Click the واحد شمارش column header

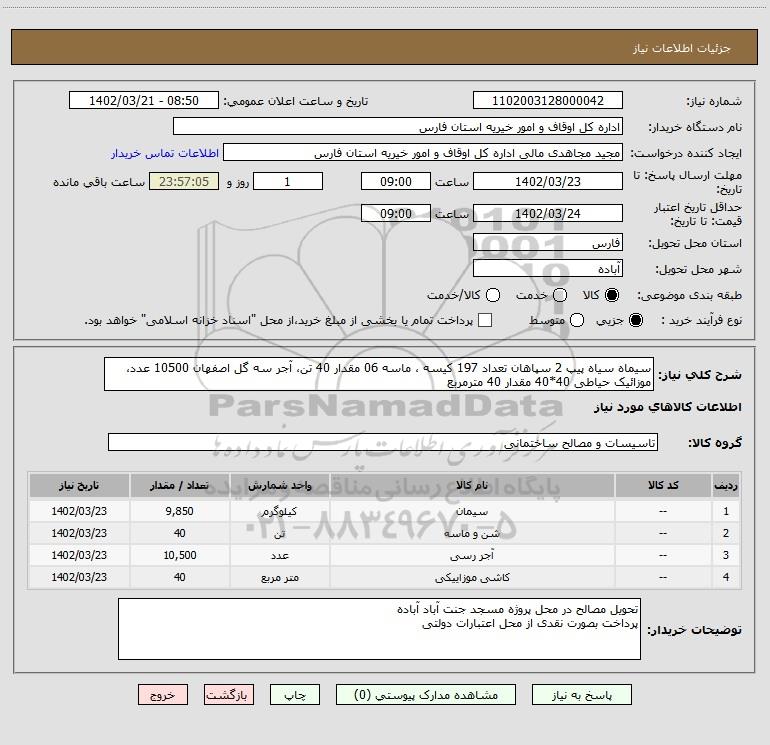[x=279, y=485]
